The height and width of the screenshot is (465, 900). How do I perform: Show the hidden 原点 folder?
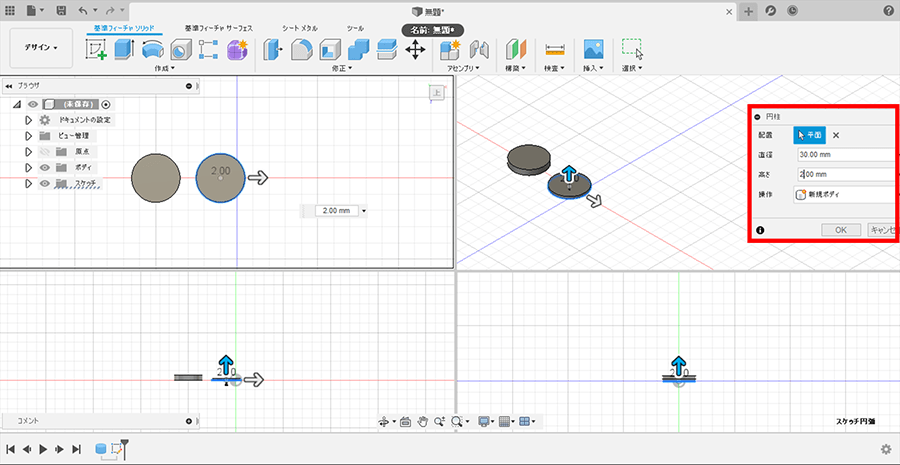pos(46,151)
